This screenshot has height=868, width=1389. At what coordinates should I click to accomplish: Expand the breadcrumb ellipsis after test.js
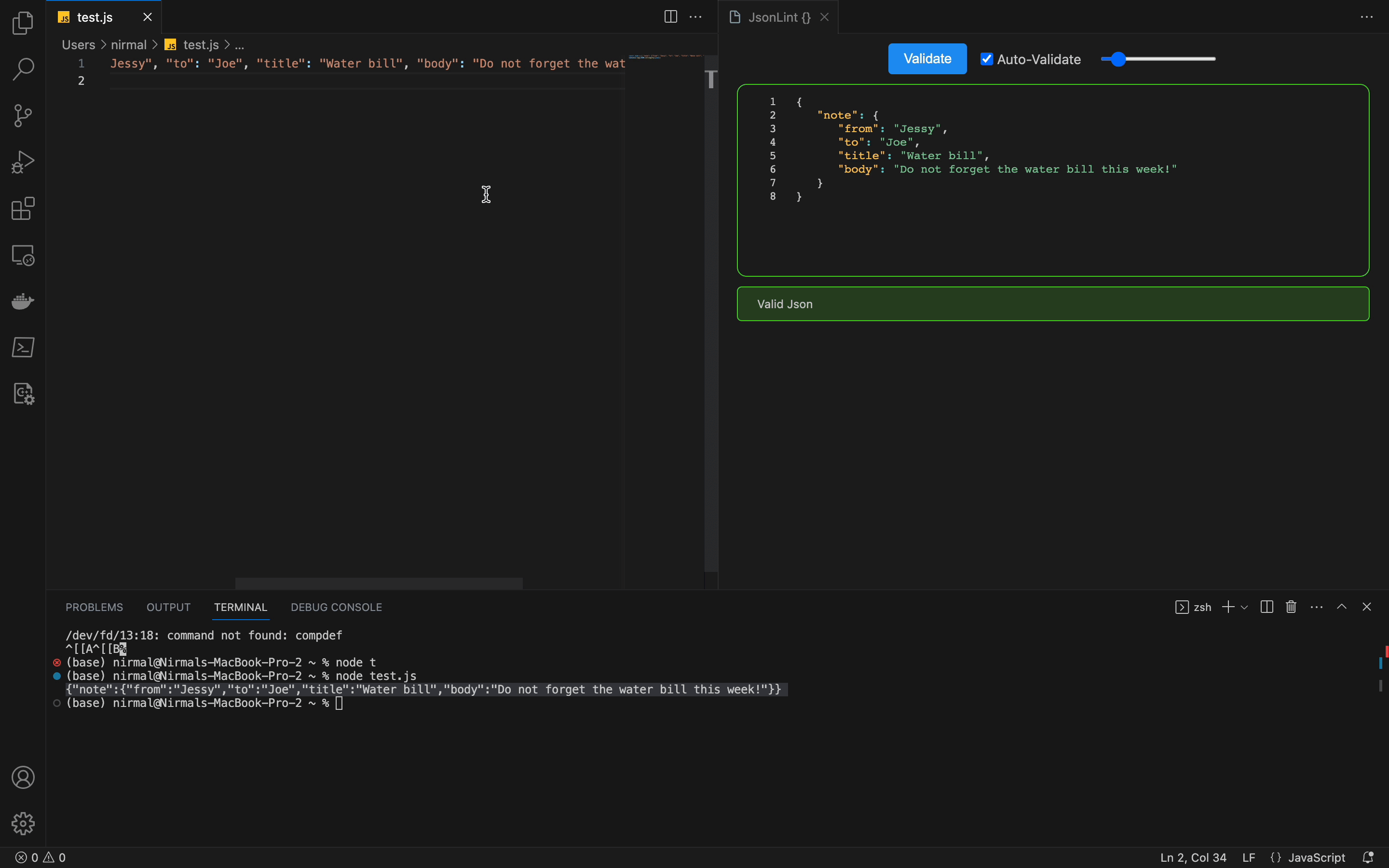click(x=240, y=45)
